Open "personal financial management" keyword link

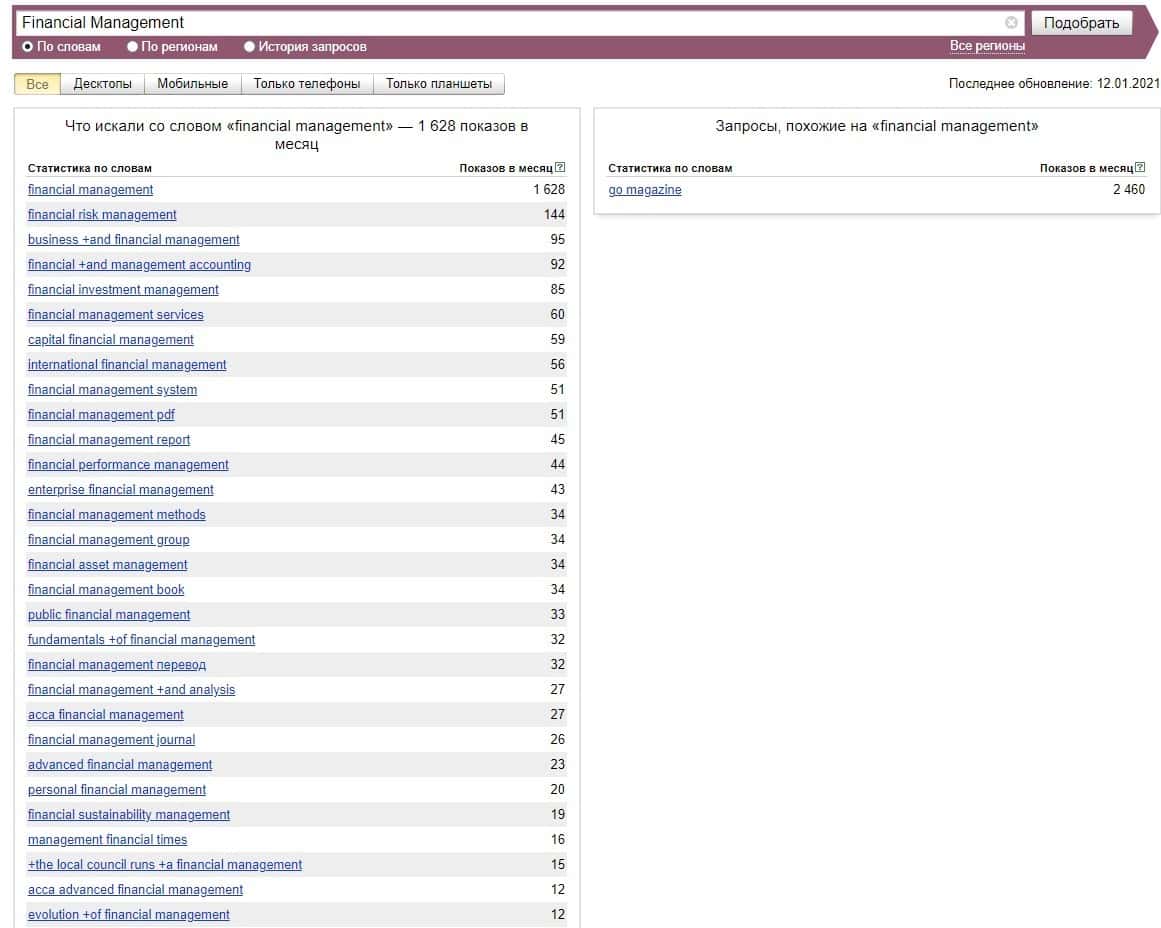click(x=117, y=790)
